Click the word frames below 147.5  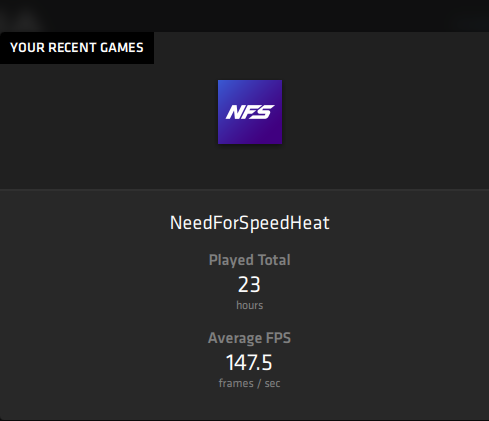point(236,383)
